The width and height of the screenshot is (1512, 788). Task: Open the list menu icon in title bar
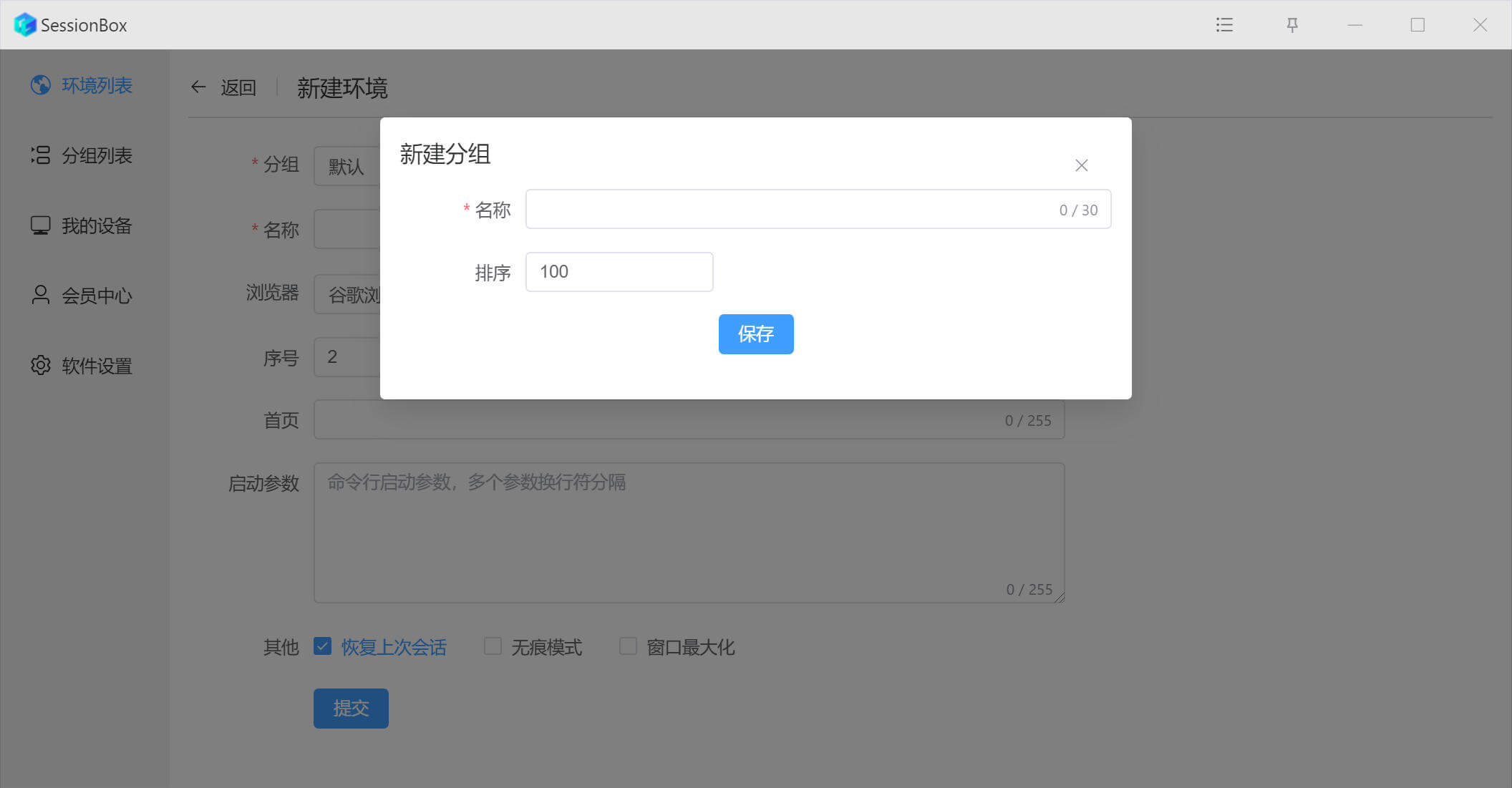tap(1224, 25)
